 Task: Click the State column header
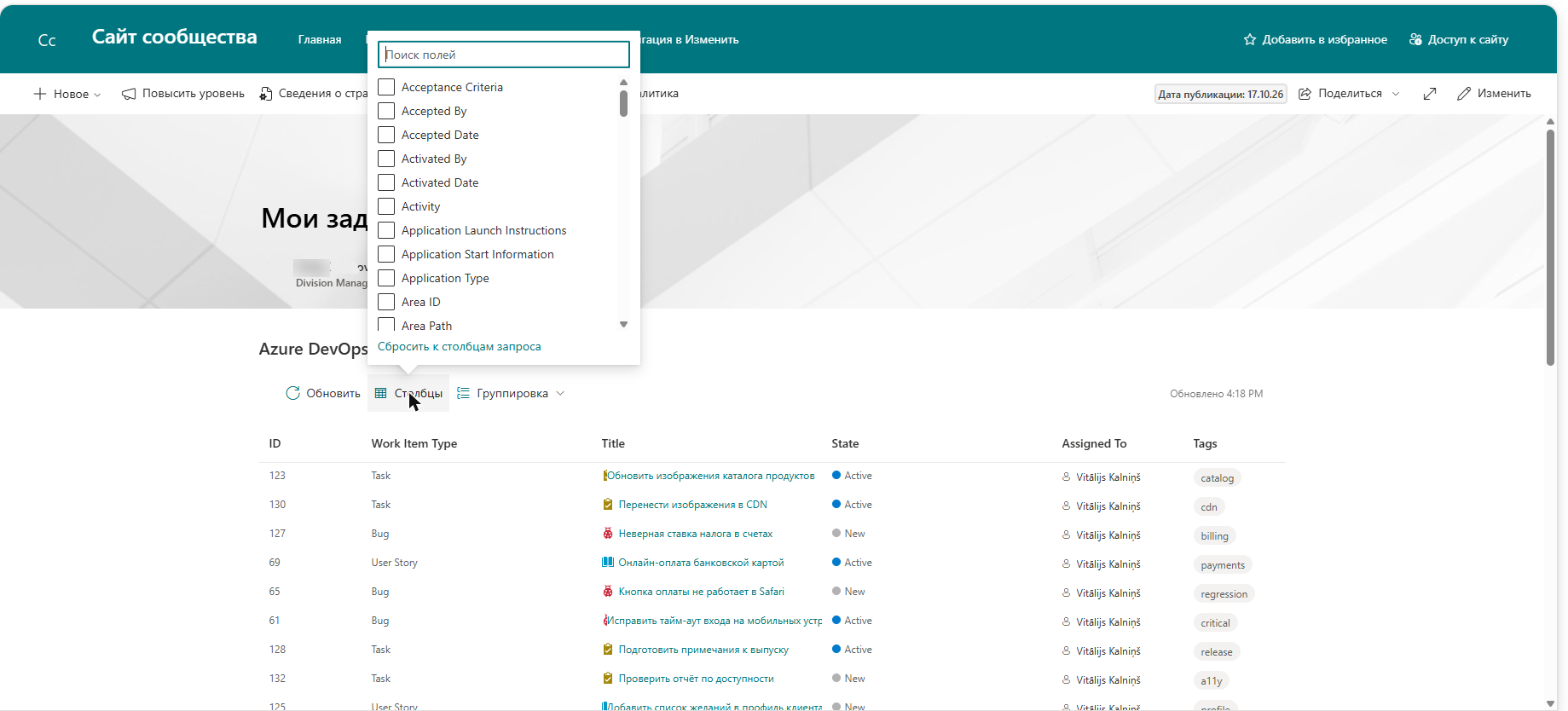click(x=845, y=443)
